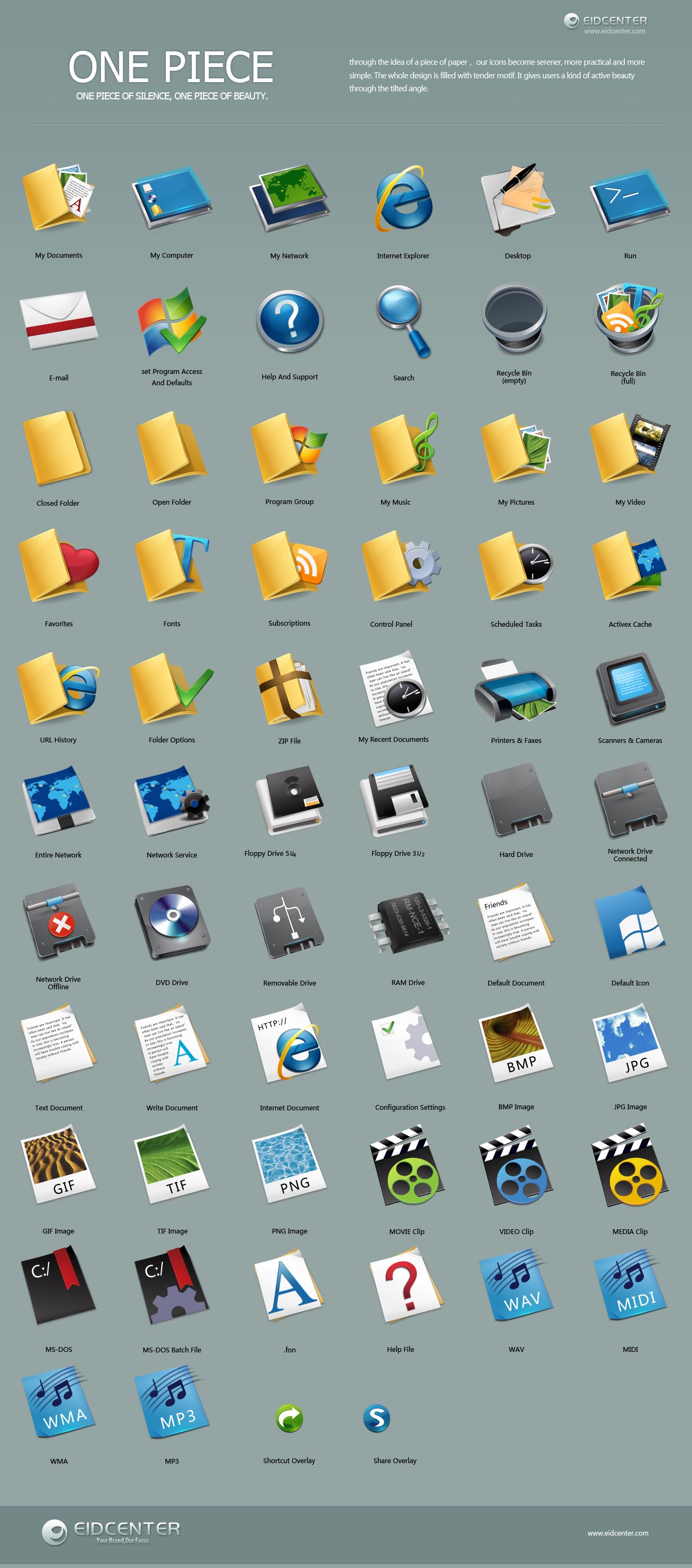Visit www.eidcenter.com link at top
The width and height of the screenshot is (692, 1568).
[615, 31]
